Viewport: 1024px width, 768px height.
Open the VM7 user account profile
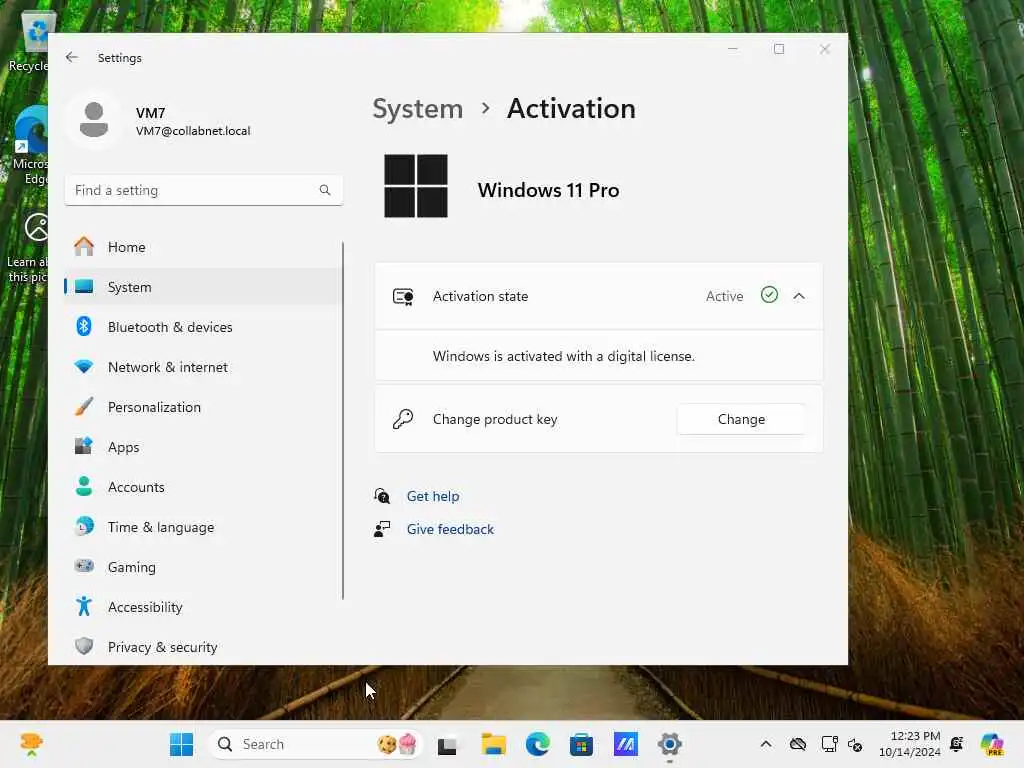point(161,121)
